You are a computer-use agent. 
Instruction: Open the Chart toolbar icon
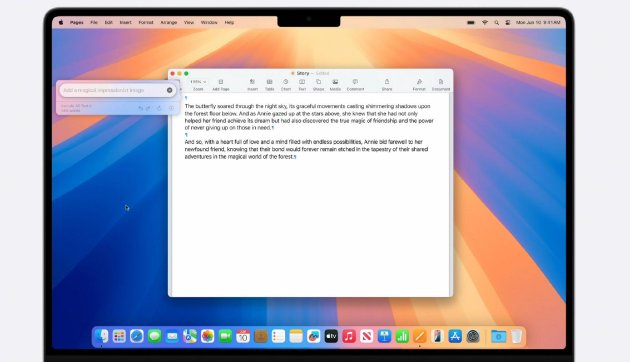(286, 84)
